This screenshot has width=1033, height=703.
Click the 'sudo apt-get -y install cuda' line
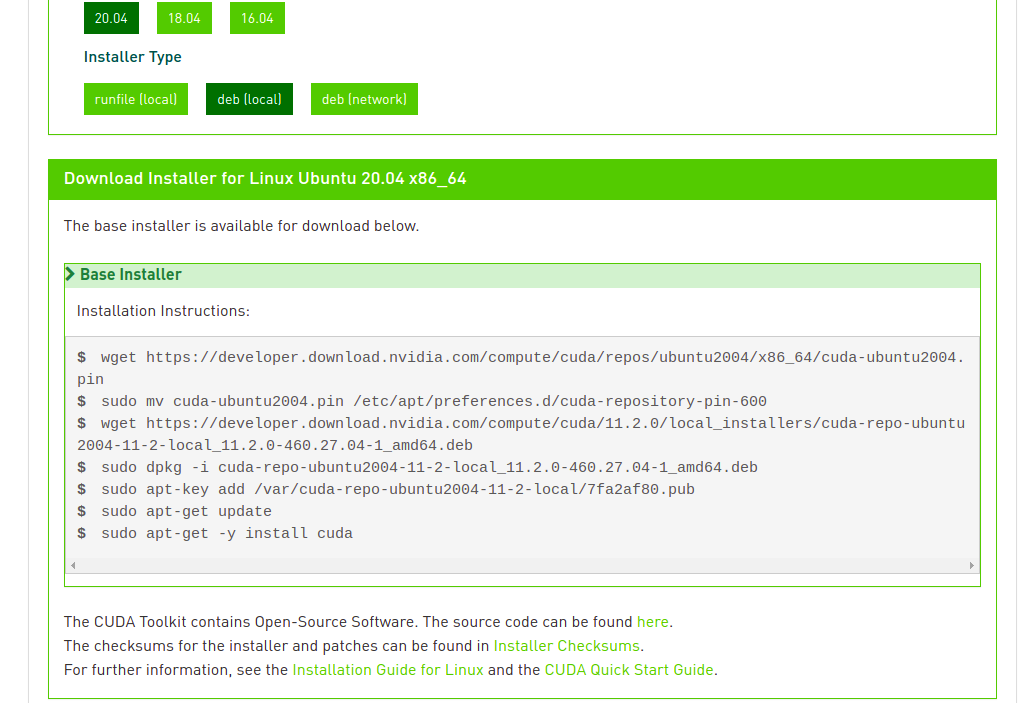[x=215, y=533]
